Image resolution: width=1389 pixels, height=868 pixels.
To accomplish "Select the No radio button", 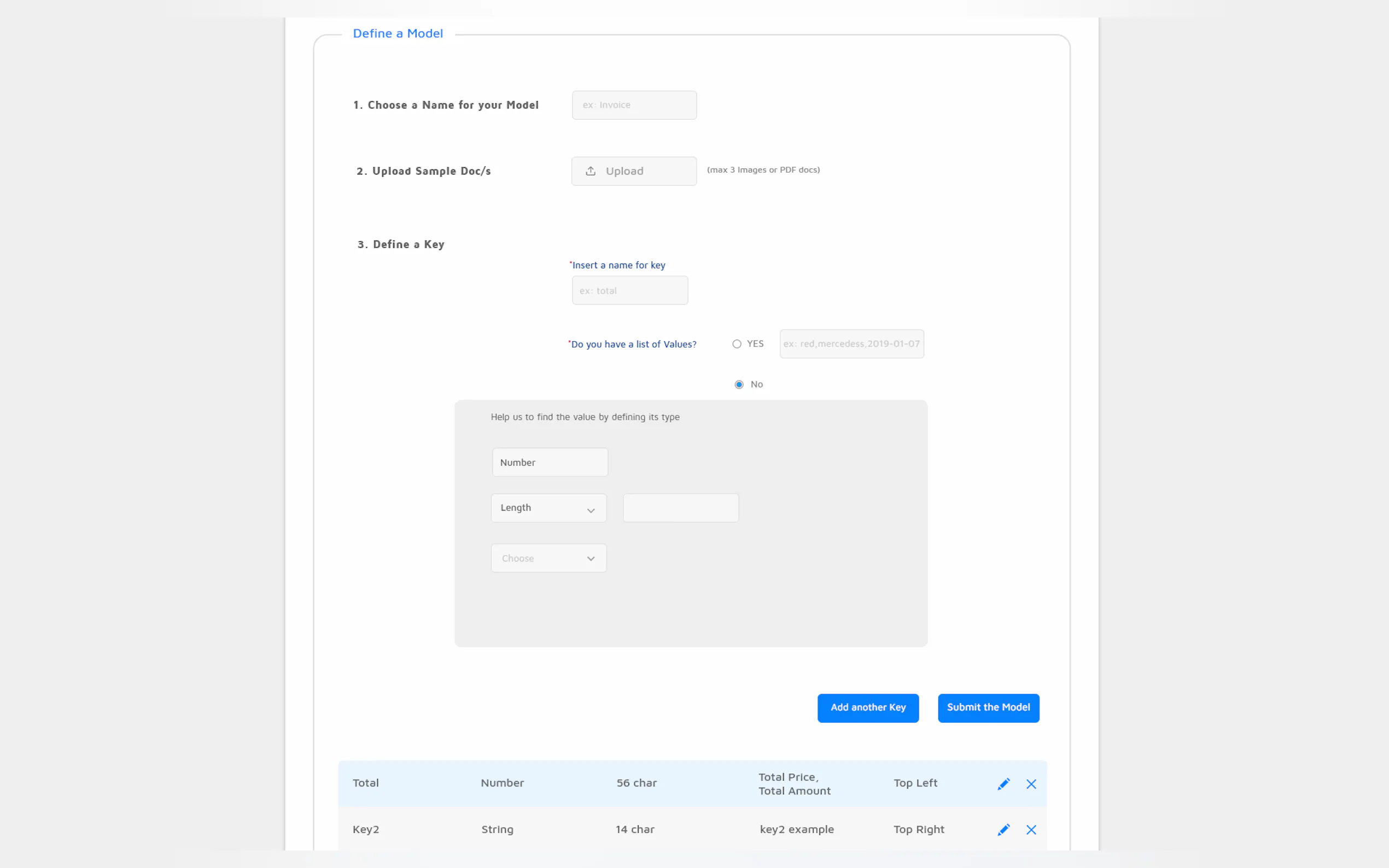I will tap(739, 385).
